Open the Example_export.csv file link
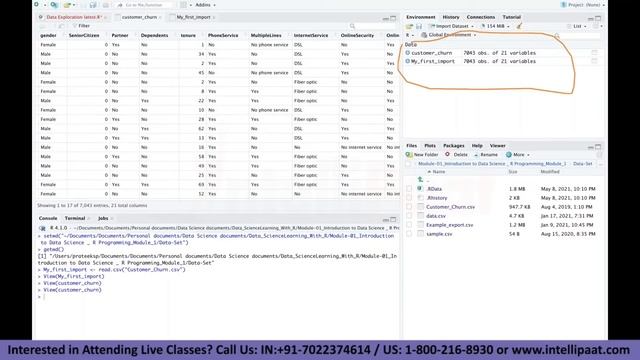The height and width of the screenshot is (360, 640). click(x=449, y=225)
